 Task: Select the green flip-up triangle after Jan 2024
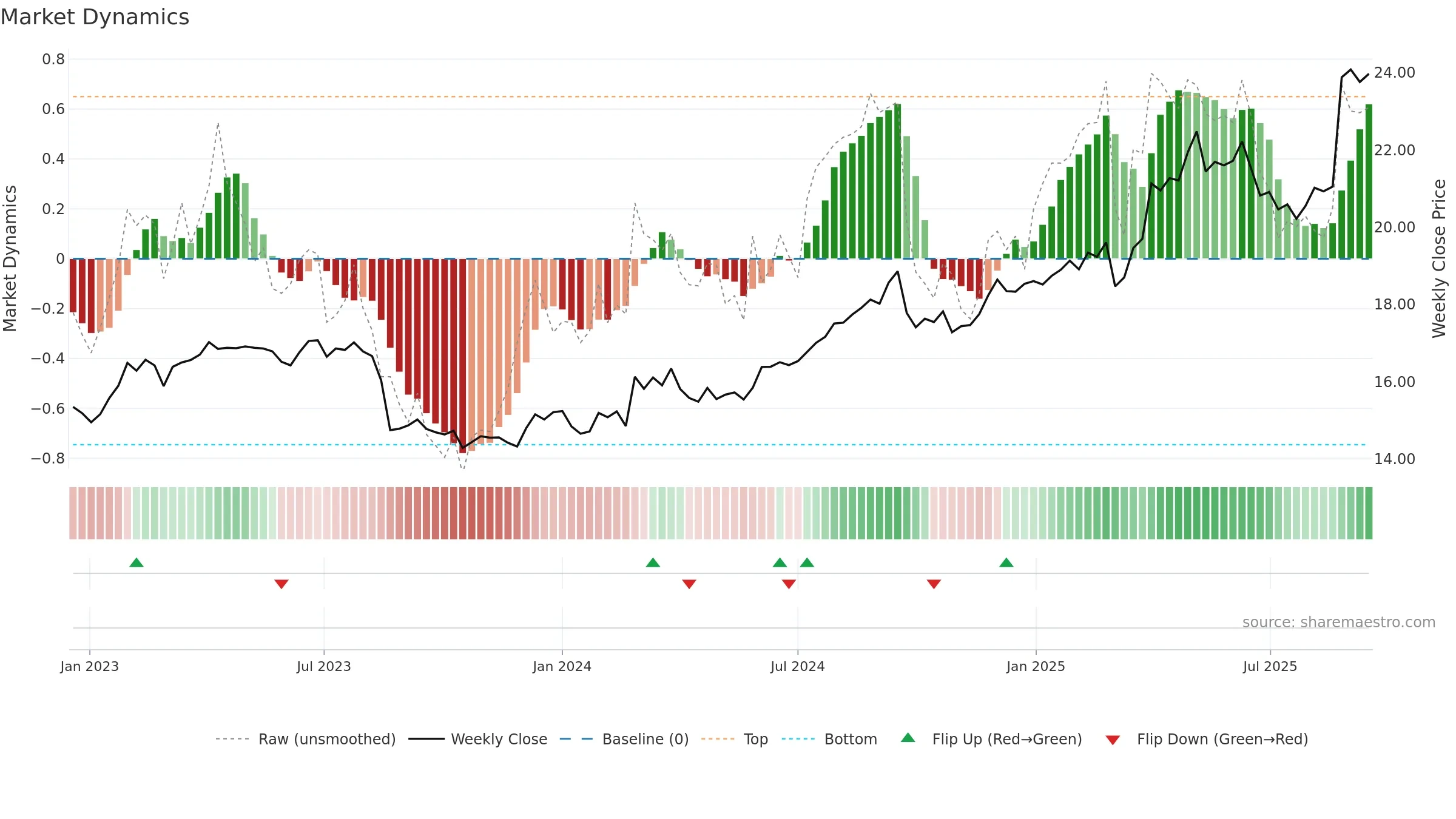653,563
